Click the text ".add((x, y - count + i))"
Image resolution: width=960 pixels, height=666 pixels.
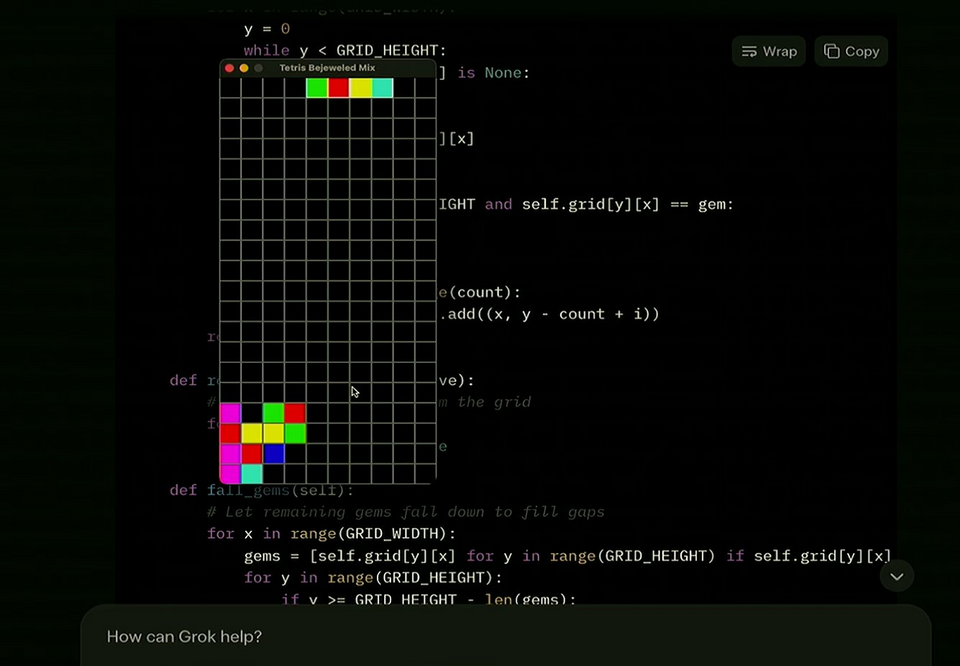pos(549,314)
